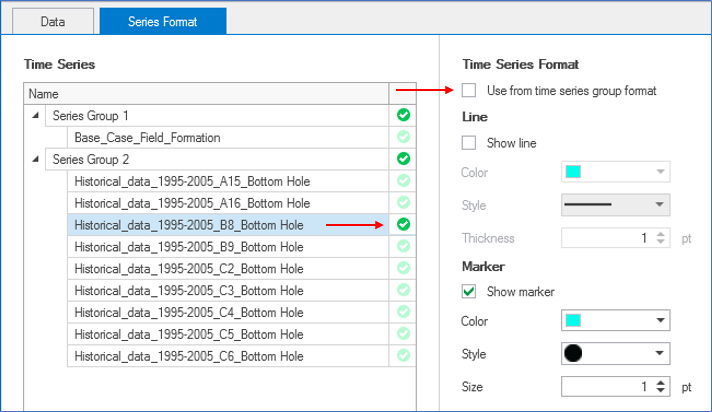Click status icon for Base_Case_Field_Formation row
The image size is (712, 412).
[403, 137]
